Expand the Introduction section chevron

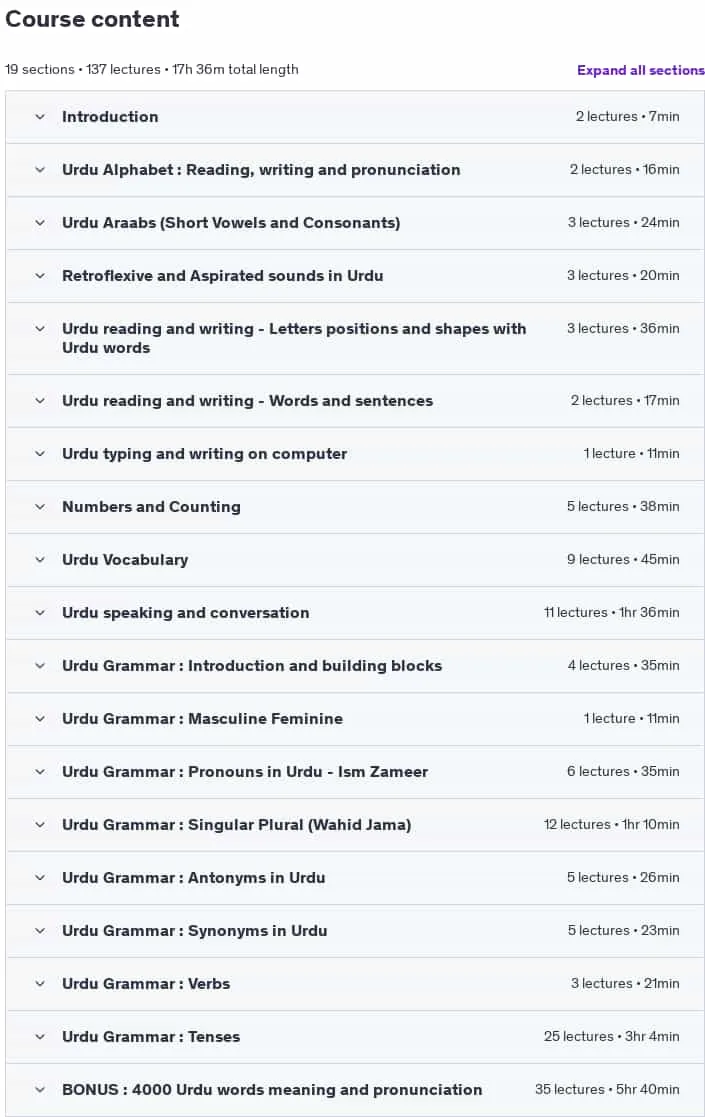click(x=40, y=116)
